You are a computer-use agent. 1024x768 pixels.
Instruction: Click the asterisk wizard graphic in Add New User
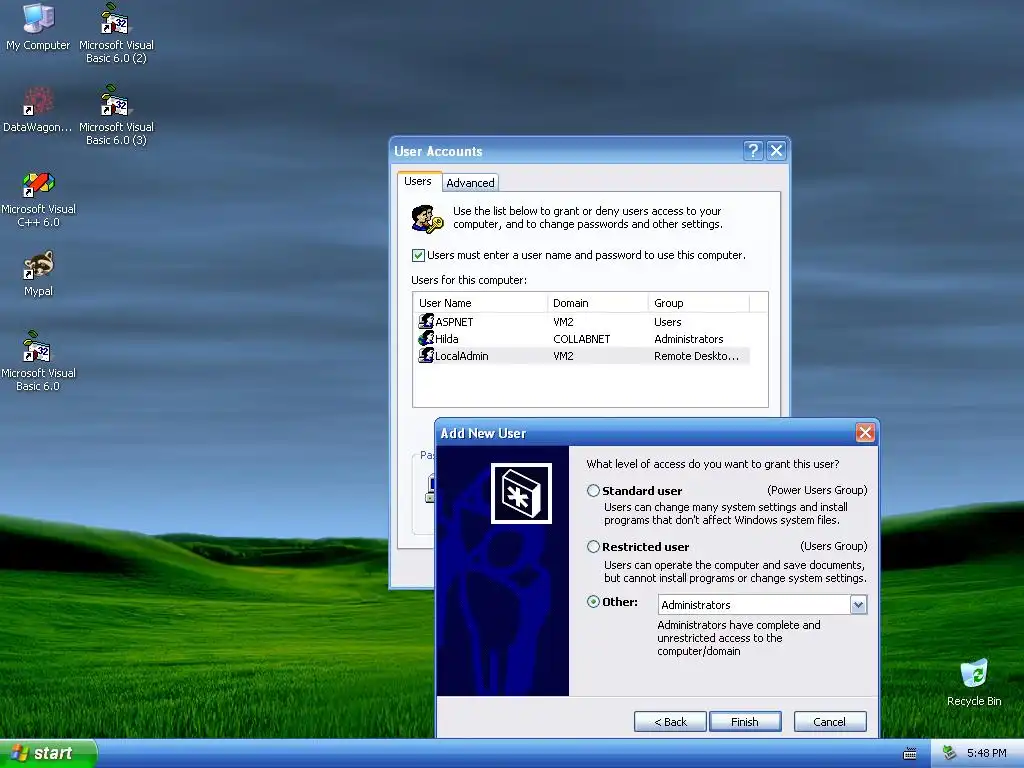(x=521, y=494)
